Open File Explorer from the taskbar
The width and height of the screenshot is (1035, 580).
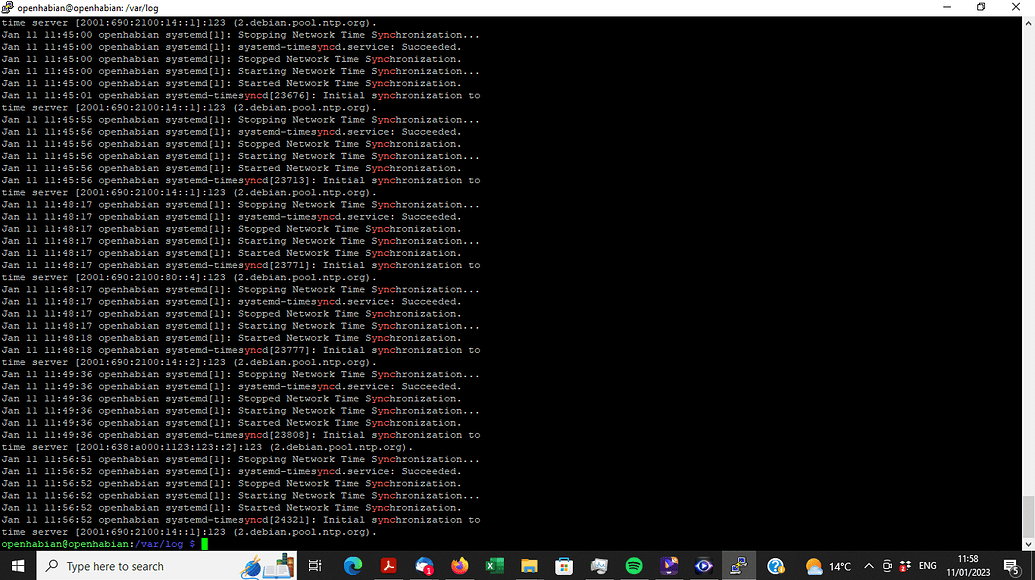(530, 565)
